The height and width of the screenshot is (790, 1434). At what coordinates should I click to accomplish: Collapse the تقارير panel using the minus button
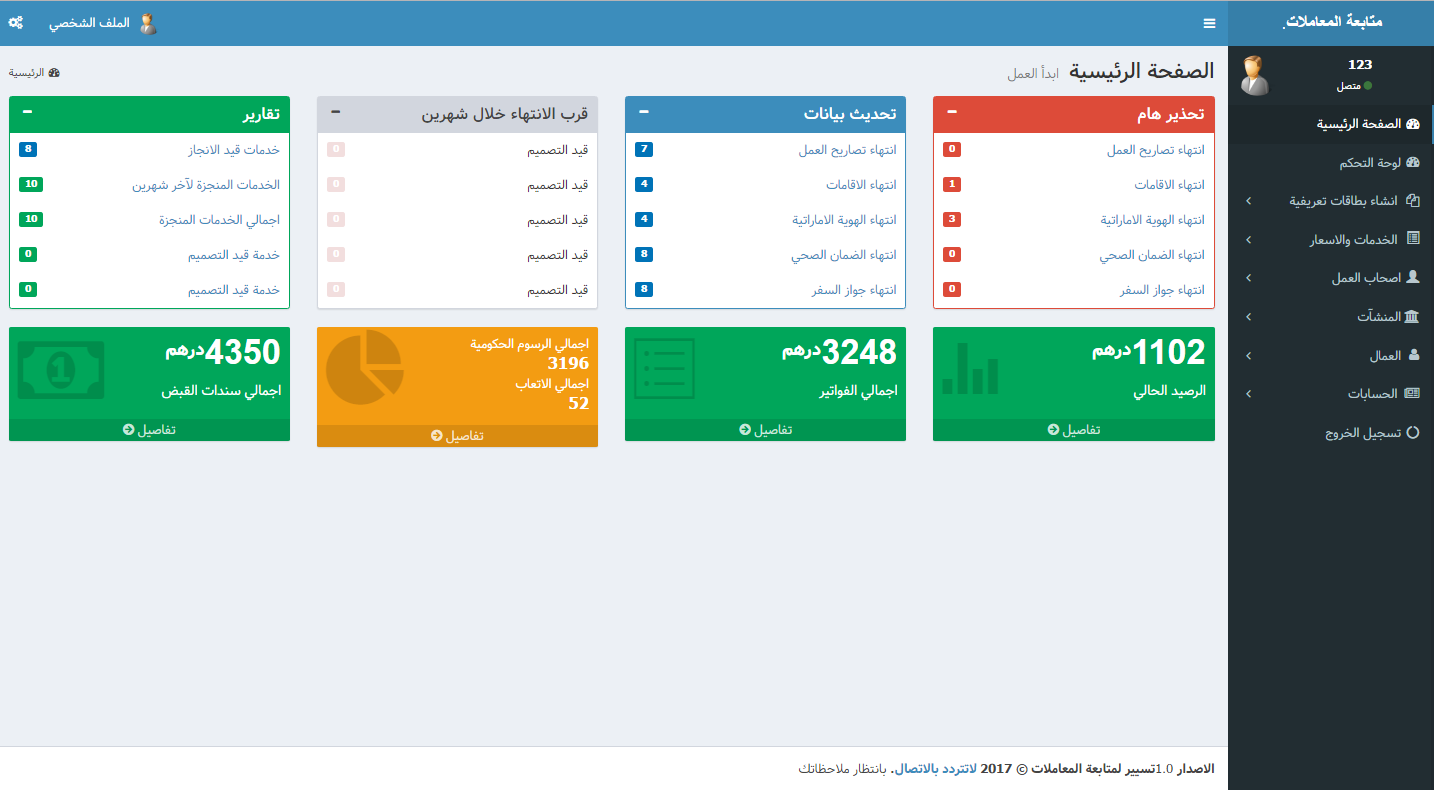tap(27, 112)
